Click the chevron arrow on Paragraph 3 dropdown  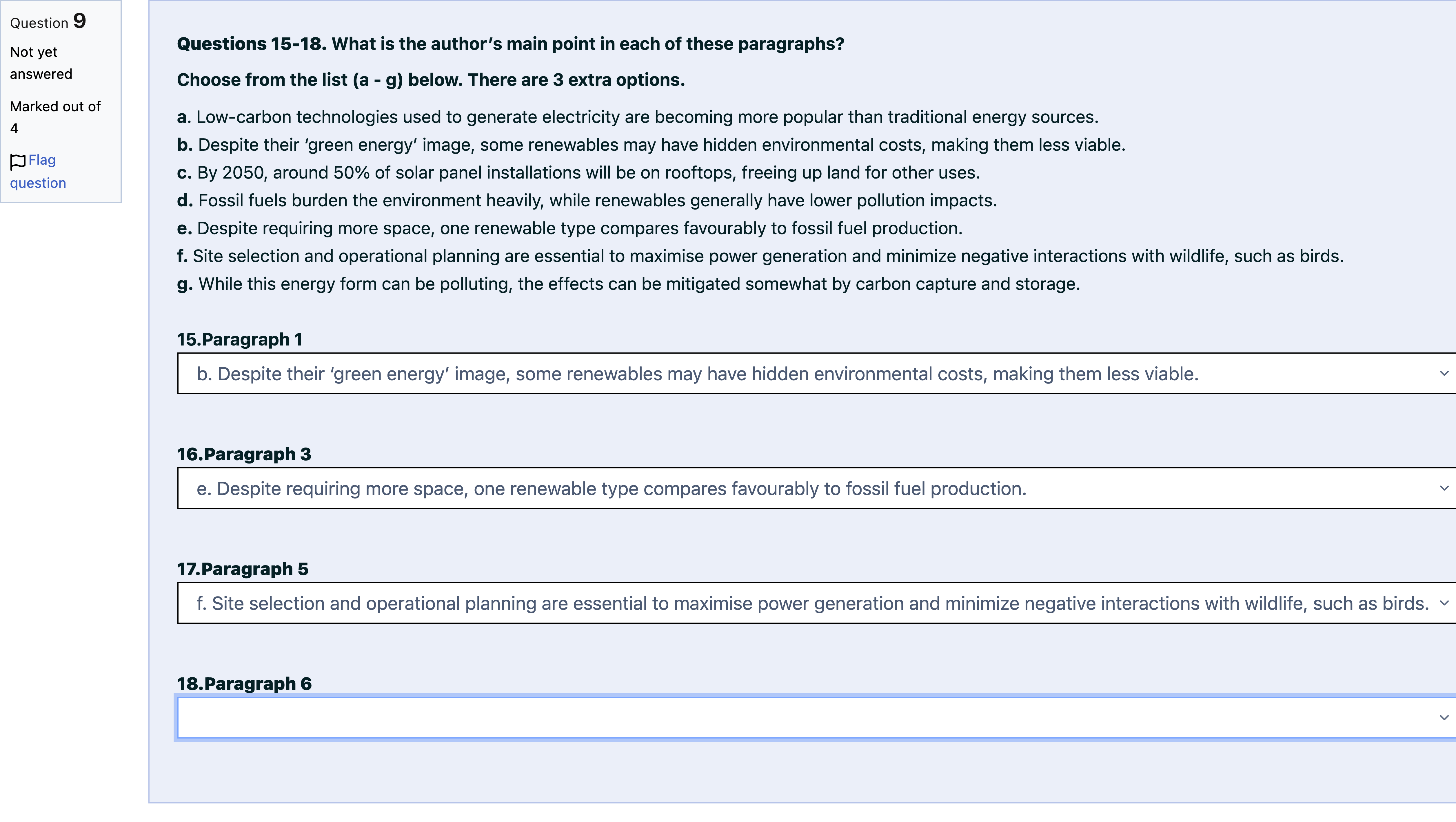coord(1444,488)
